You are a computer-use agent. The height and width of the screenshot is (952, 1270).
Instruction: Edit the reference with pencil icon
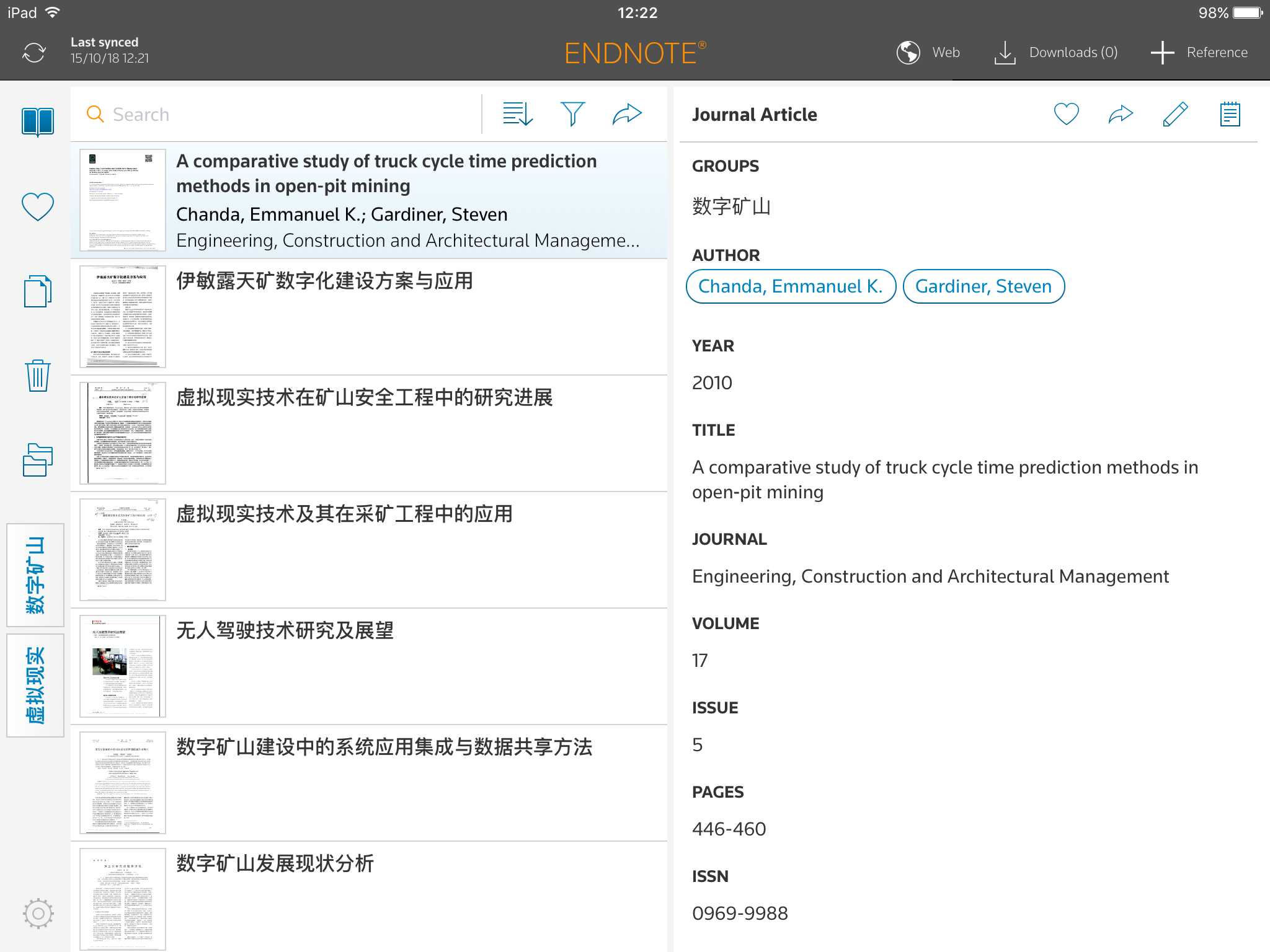(x=1175, y=114)
